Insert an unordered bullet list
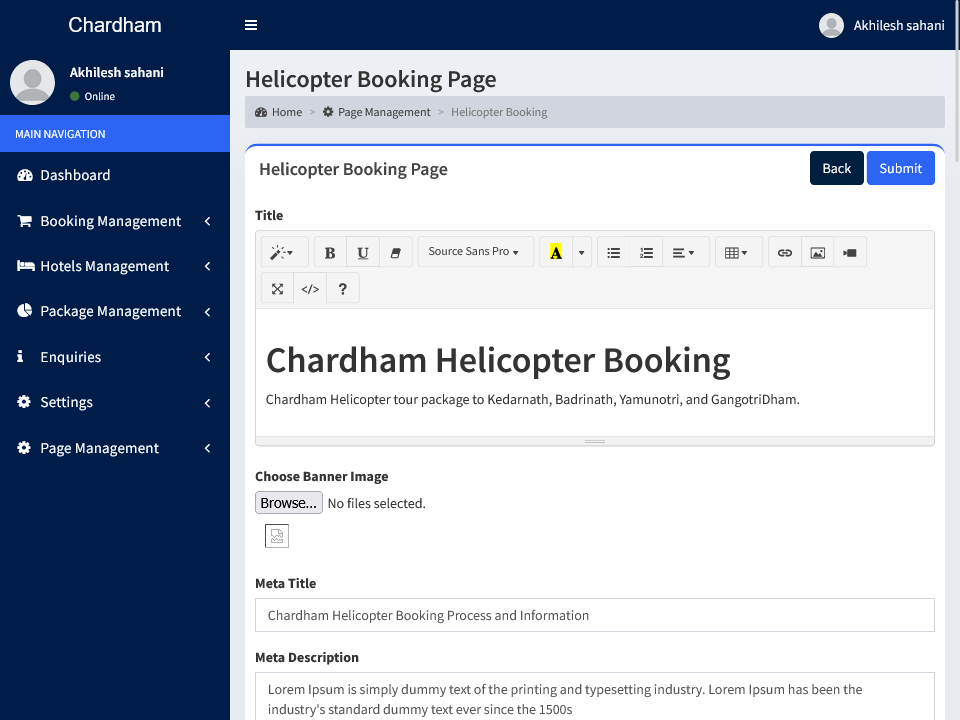The width and height of the screenshot is (960, 720). [x=614, y=253]
